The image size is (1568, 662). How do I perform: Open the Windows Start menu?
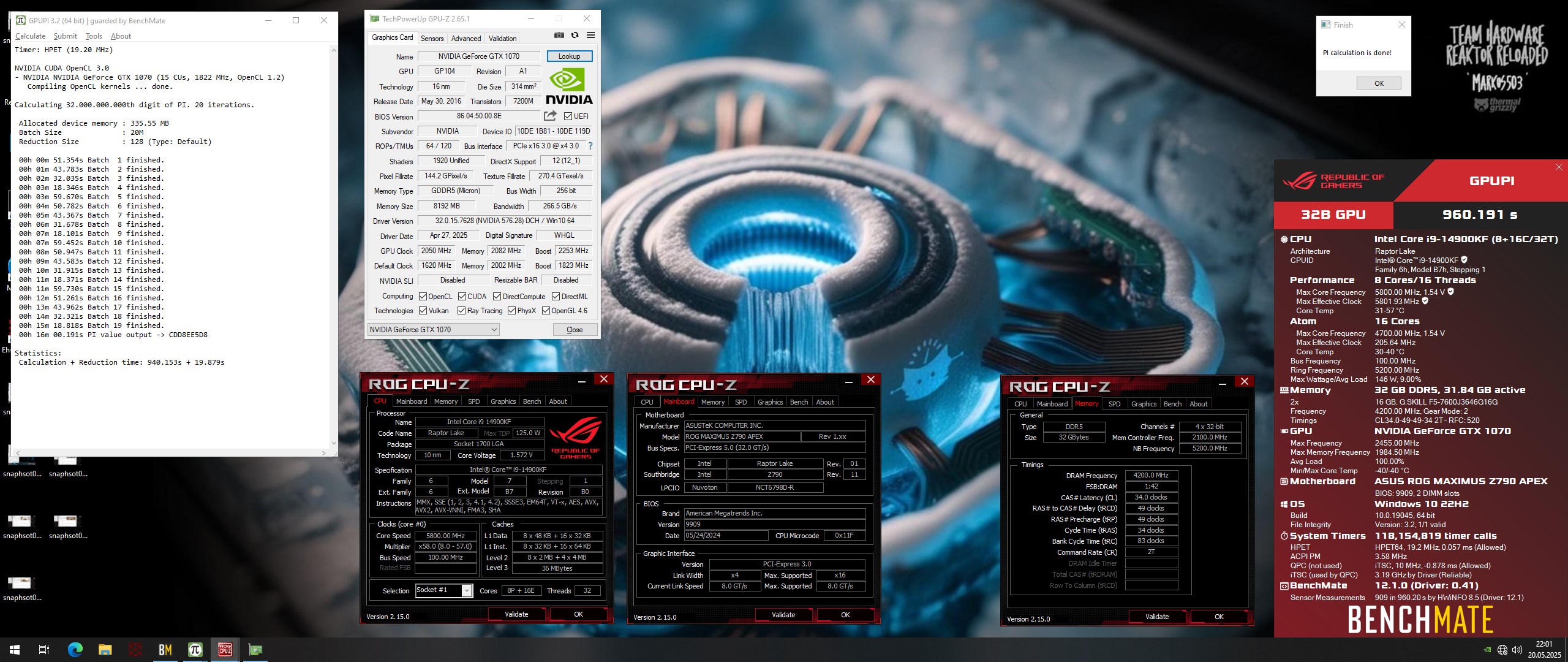[15, 650]
